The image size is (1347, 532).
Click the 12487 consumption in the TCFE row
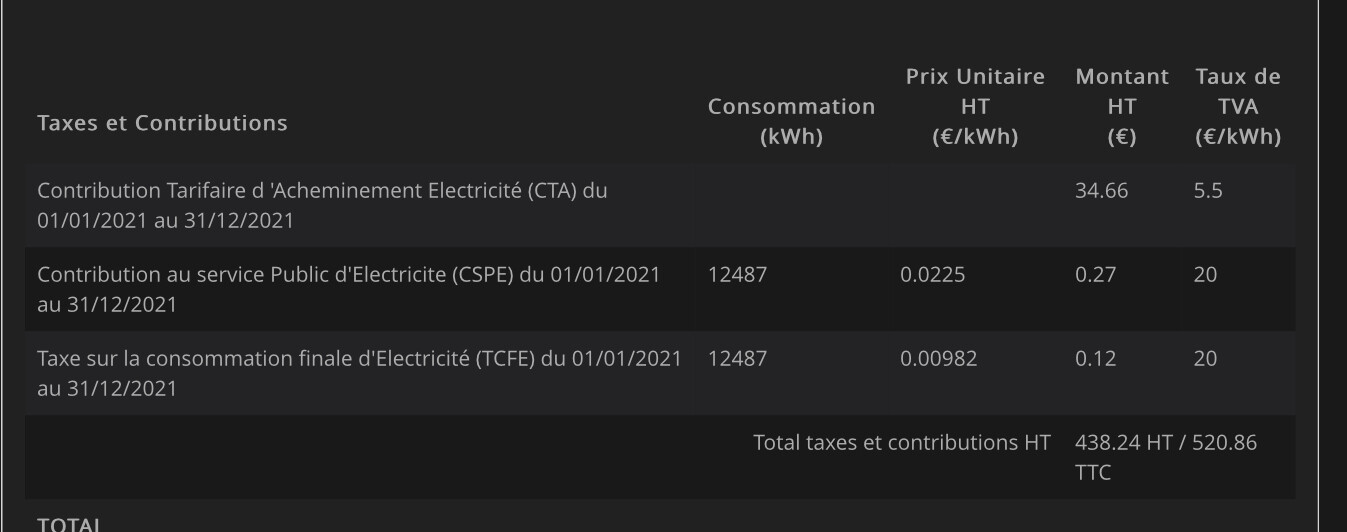coord(737,358)
